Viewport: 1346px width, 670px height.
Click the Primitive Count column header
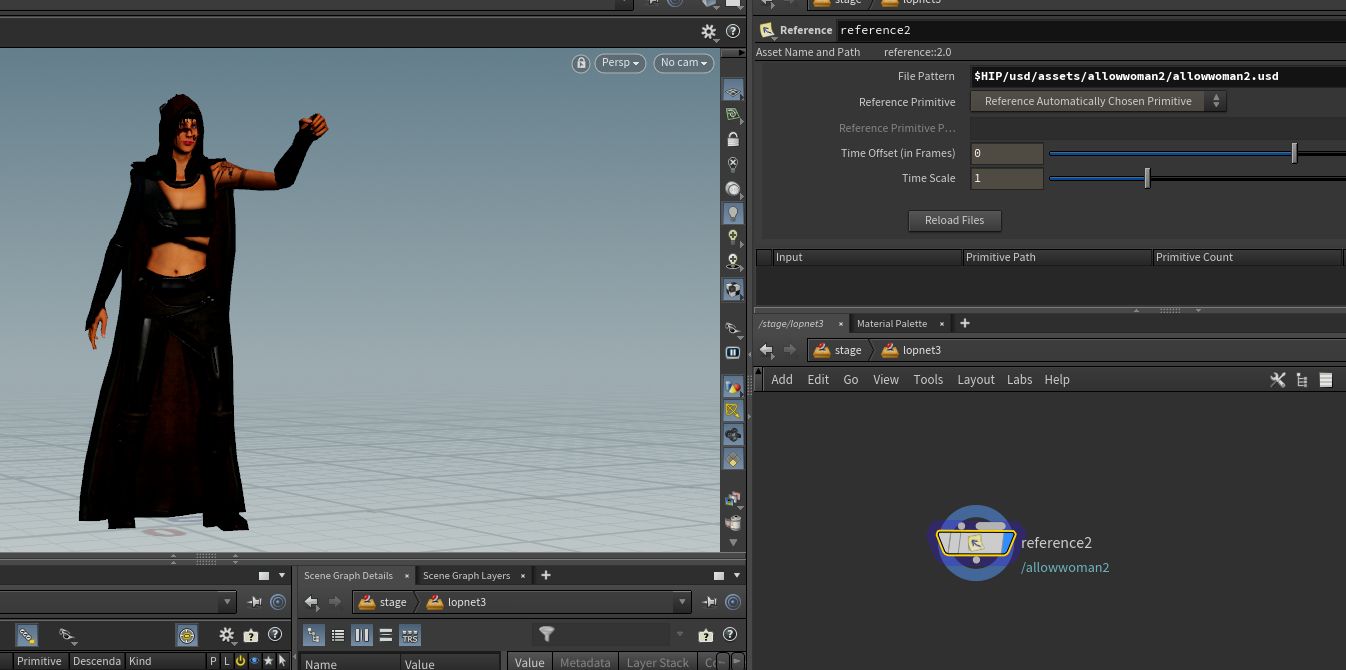(x=1246, y=257)
